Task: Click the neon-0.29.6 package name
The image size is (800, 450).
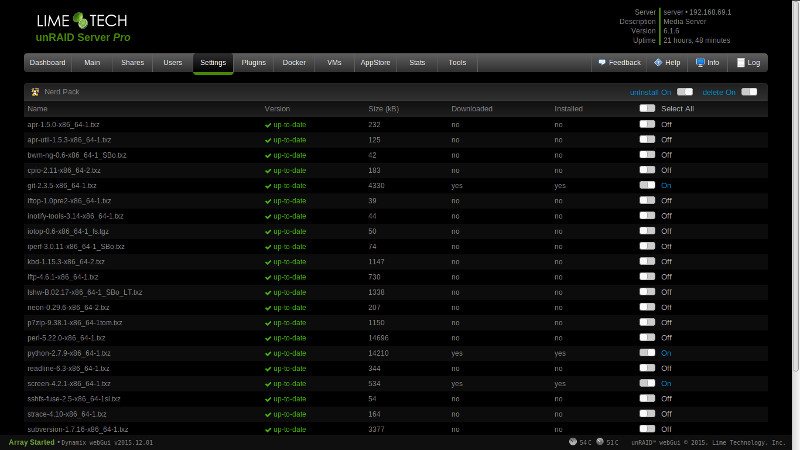Action: point(68,308)
